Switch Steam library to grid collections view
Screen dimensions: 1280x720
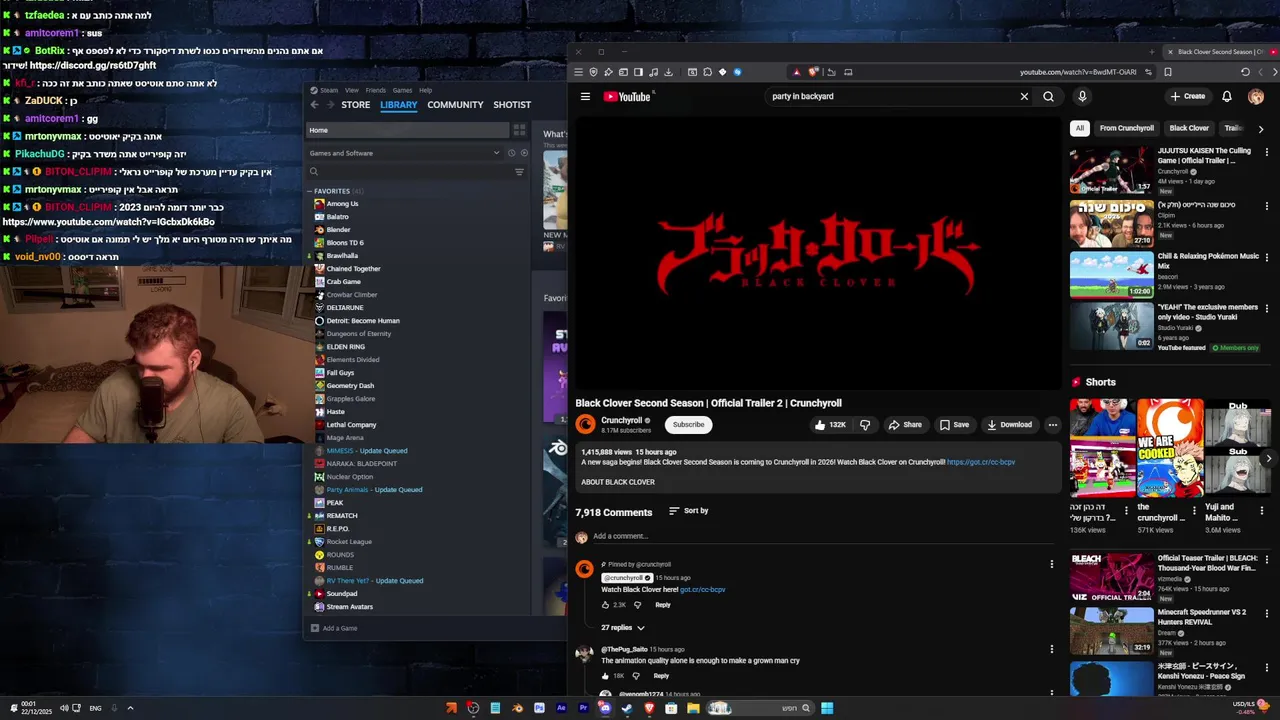pos(519,130)
